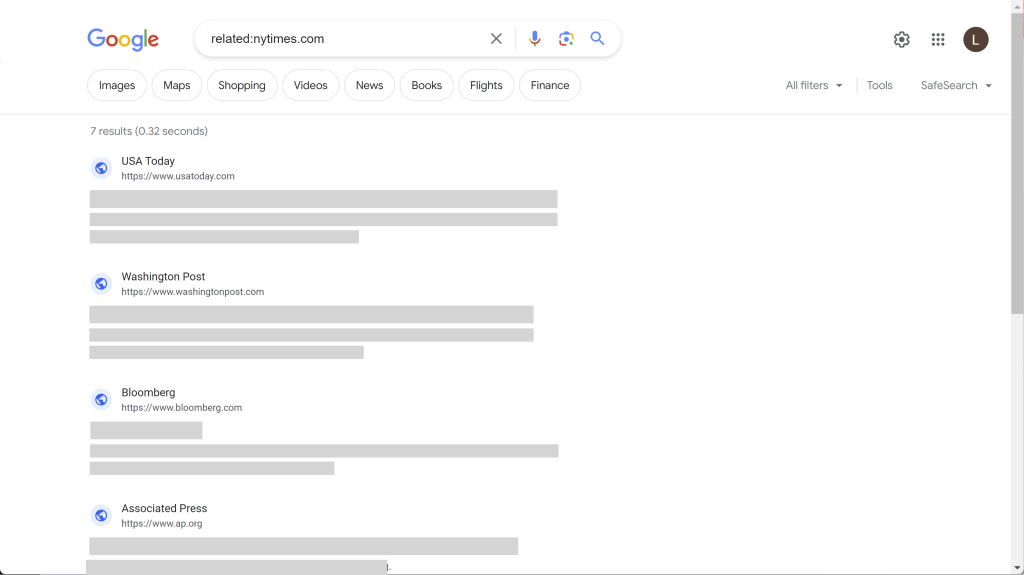Viewport: 1024px width, 575px height.
Task: Open the Tools options
Action: [x=879, y=85]
